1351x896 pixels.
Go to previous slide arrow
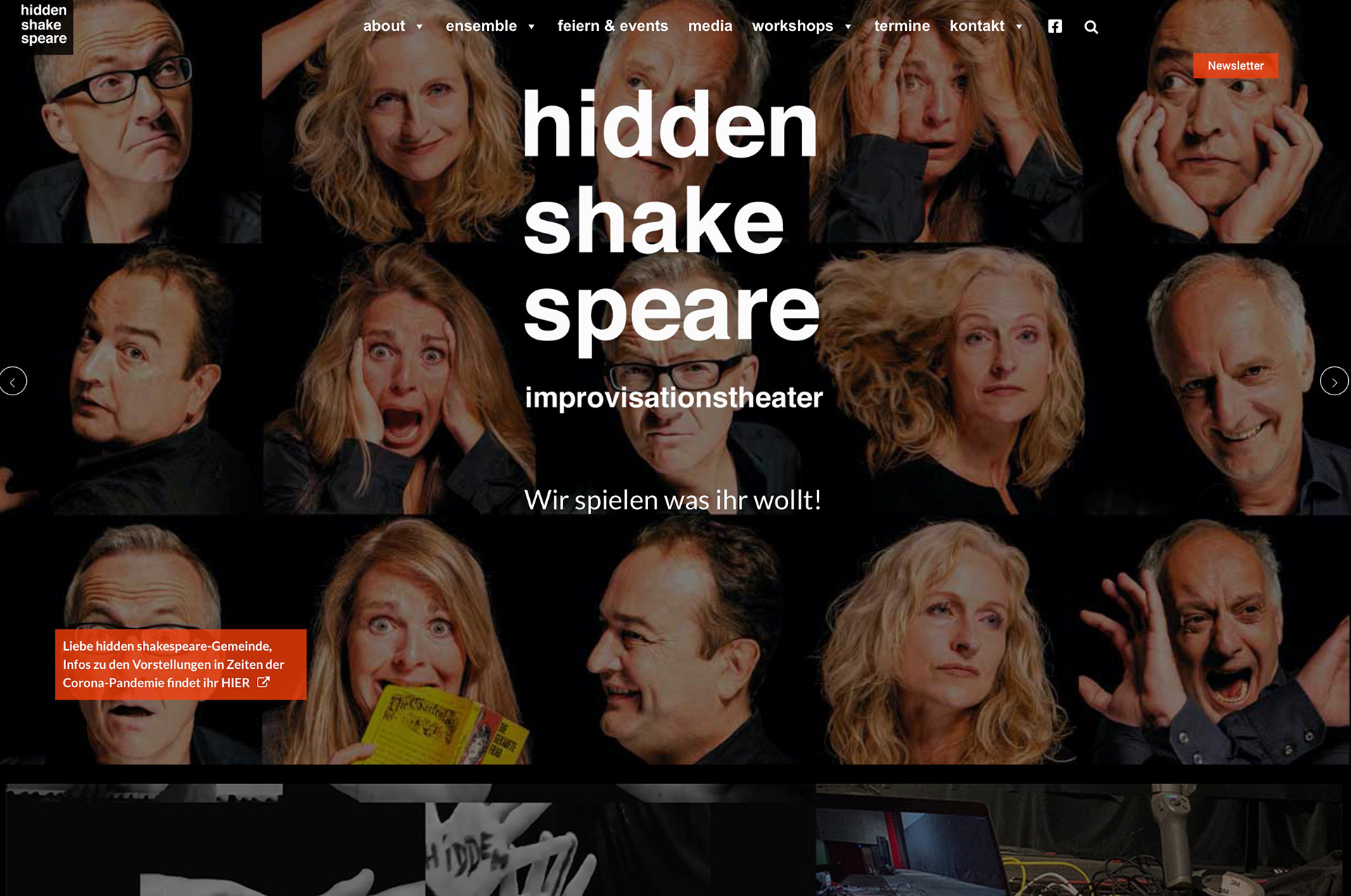click(13, 381)
